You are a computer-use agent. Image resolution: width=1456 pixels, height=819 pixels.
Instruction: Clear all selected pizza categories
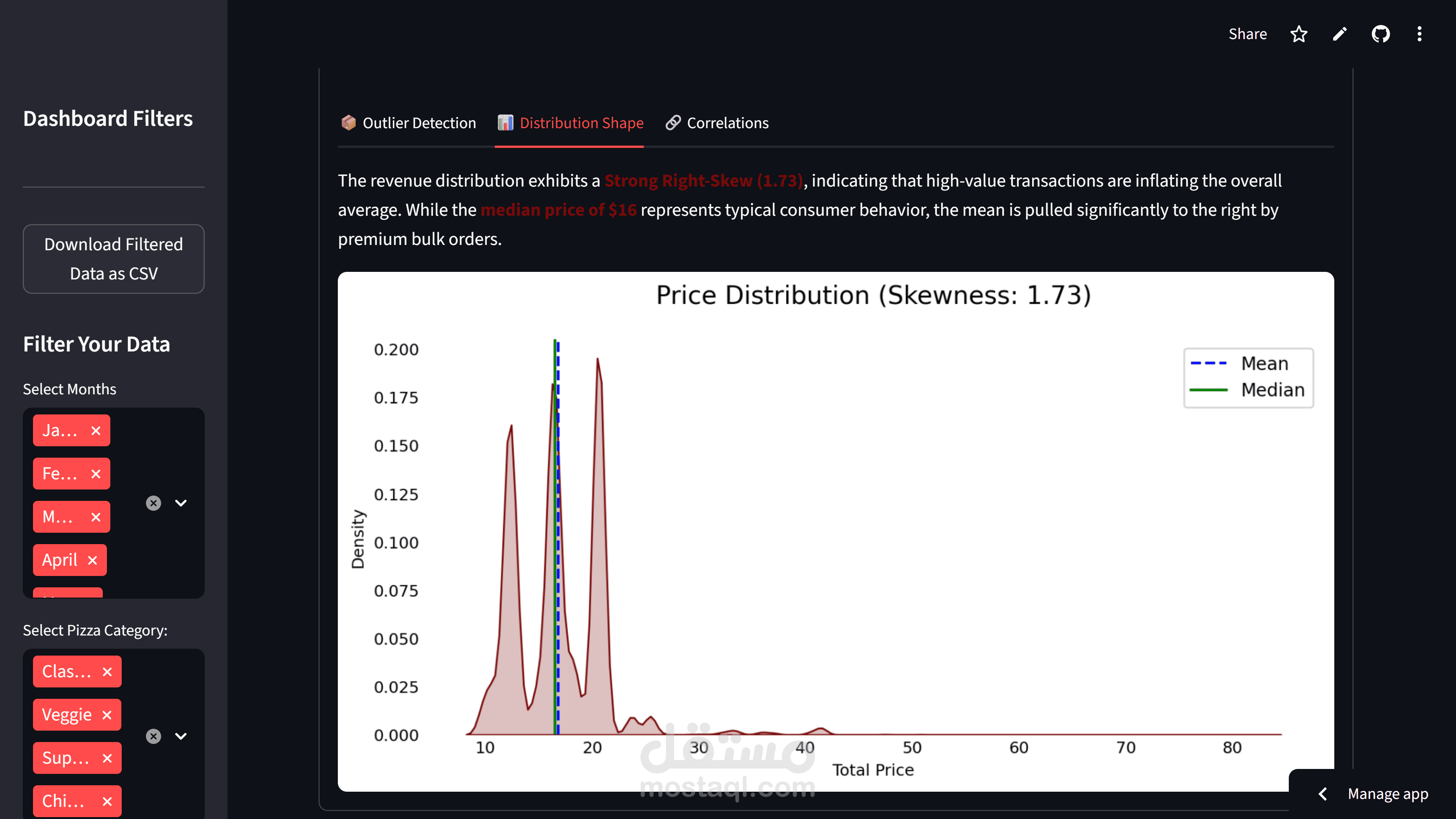[153, 736]
